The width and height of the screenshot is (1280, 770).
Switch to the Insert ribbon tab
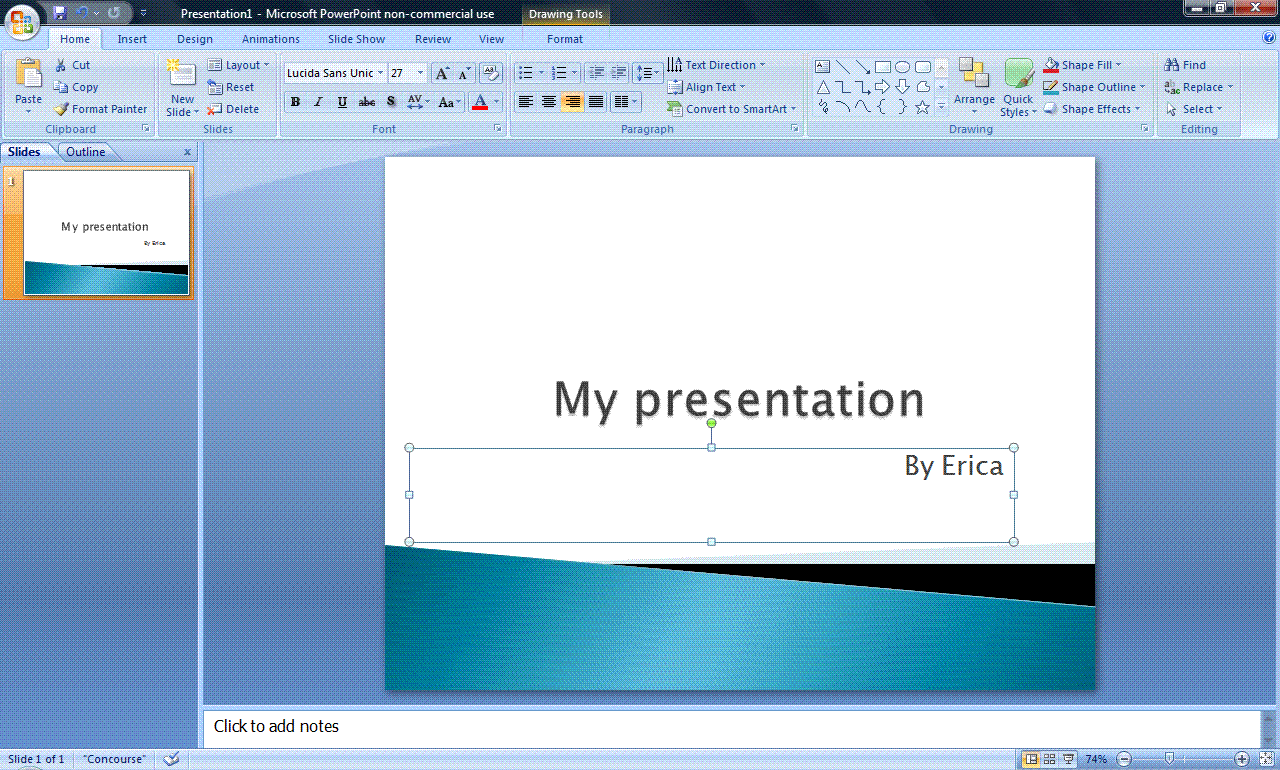tap(132, 39)
